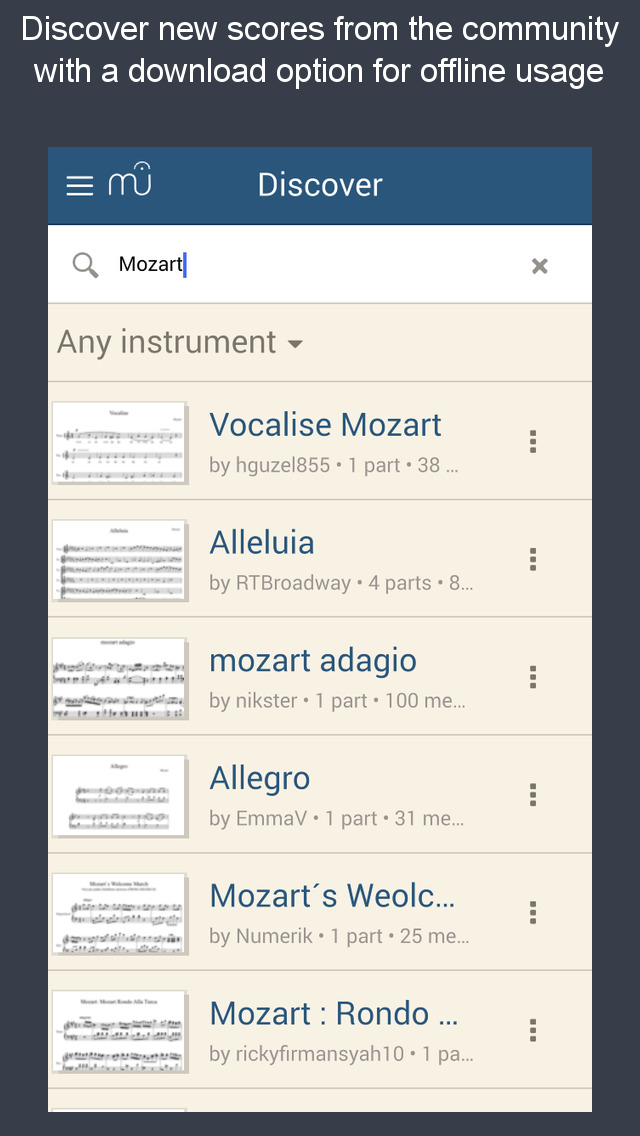Click the search magnifier icon
640x1136 pixels.
86,265
